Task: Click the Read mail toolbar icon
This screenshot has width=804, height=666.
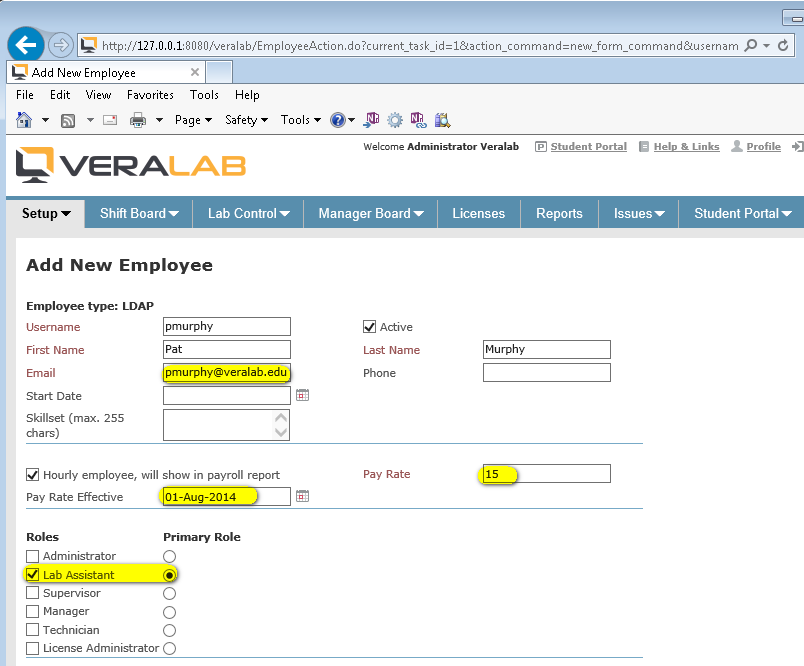Action: click(x=110, y=120)
